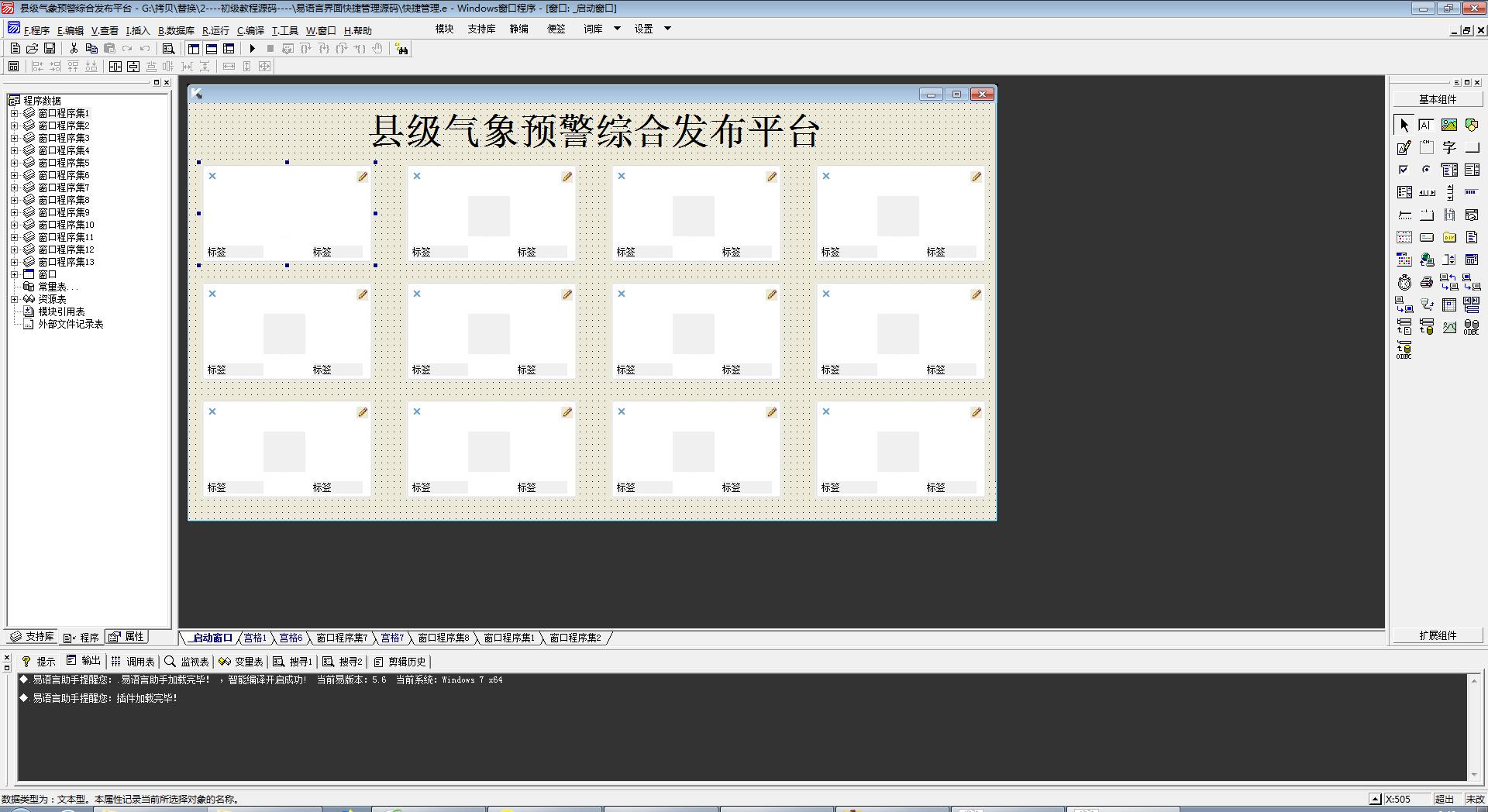Select the printer component
1488x812 pixels.
(1426, 282)
